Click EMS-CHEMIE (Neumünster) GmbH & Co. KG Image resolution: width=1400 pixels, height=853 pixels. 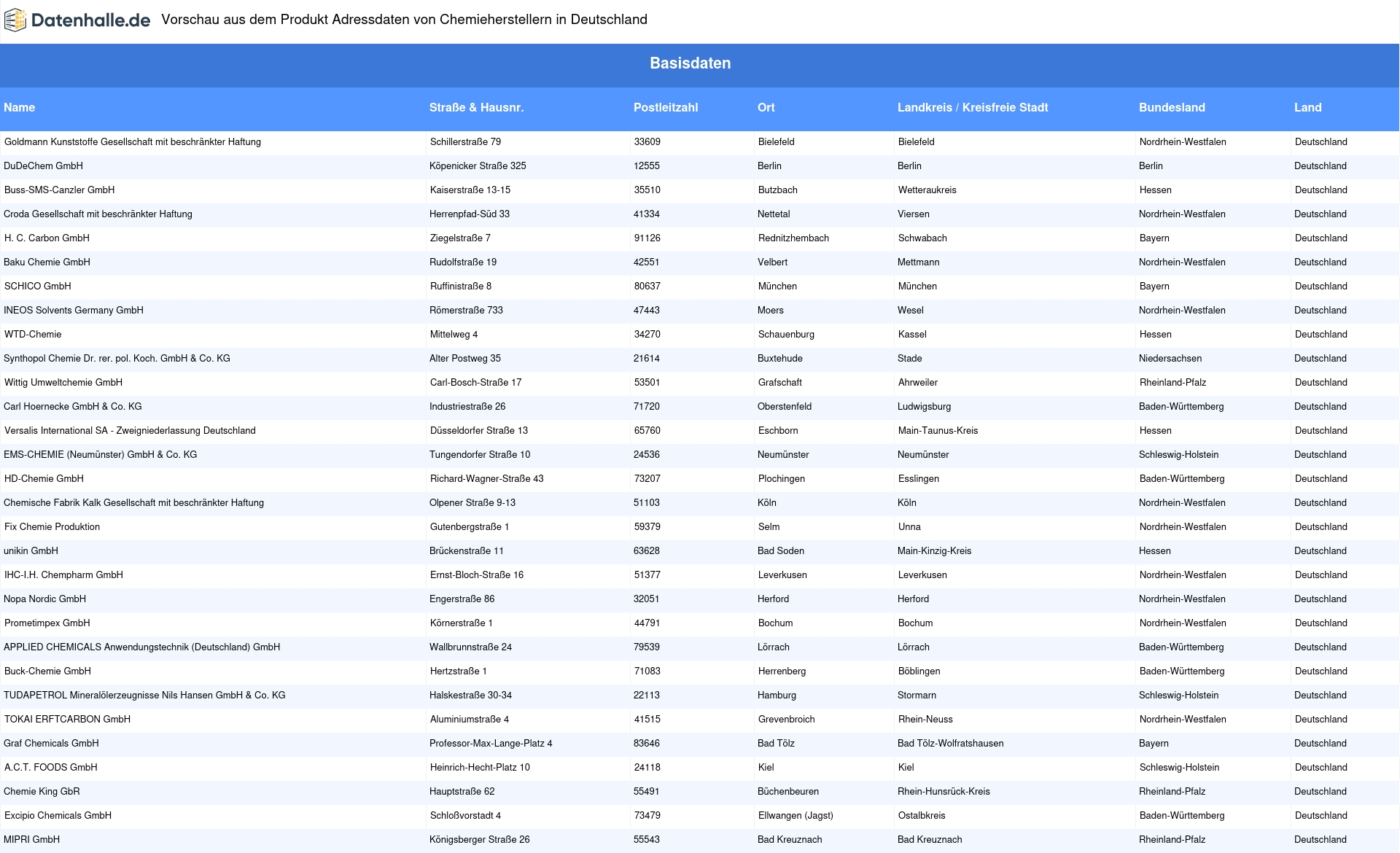click(x=101, y=455)
